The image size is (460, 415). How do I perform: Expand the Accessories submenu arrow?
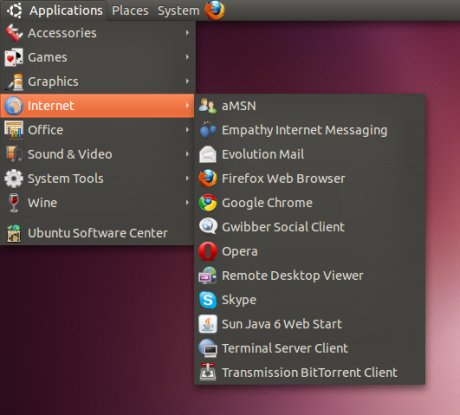pos(187,33)
